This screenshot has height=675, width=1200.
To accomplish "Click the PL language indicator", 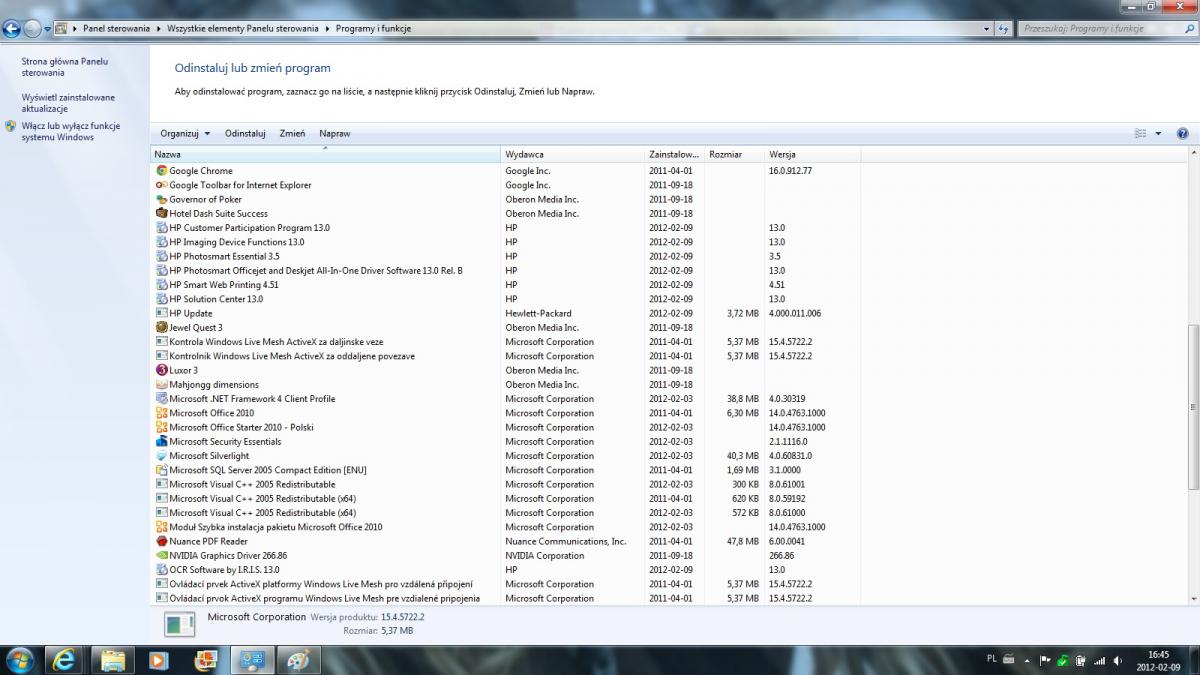I will (x=991, y=659).
